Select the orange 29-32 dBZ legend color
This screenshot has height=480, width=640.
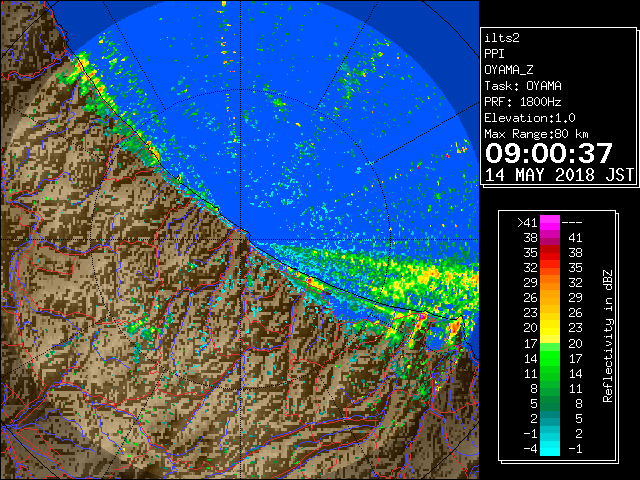pyautogui.click(x=550, y=282)
